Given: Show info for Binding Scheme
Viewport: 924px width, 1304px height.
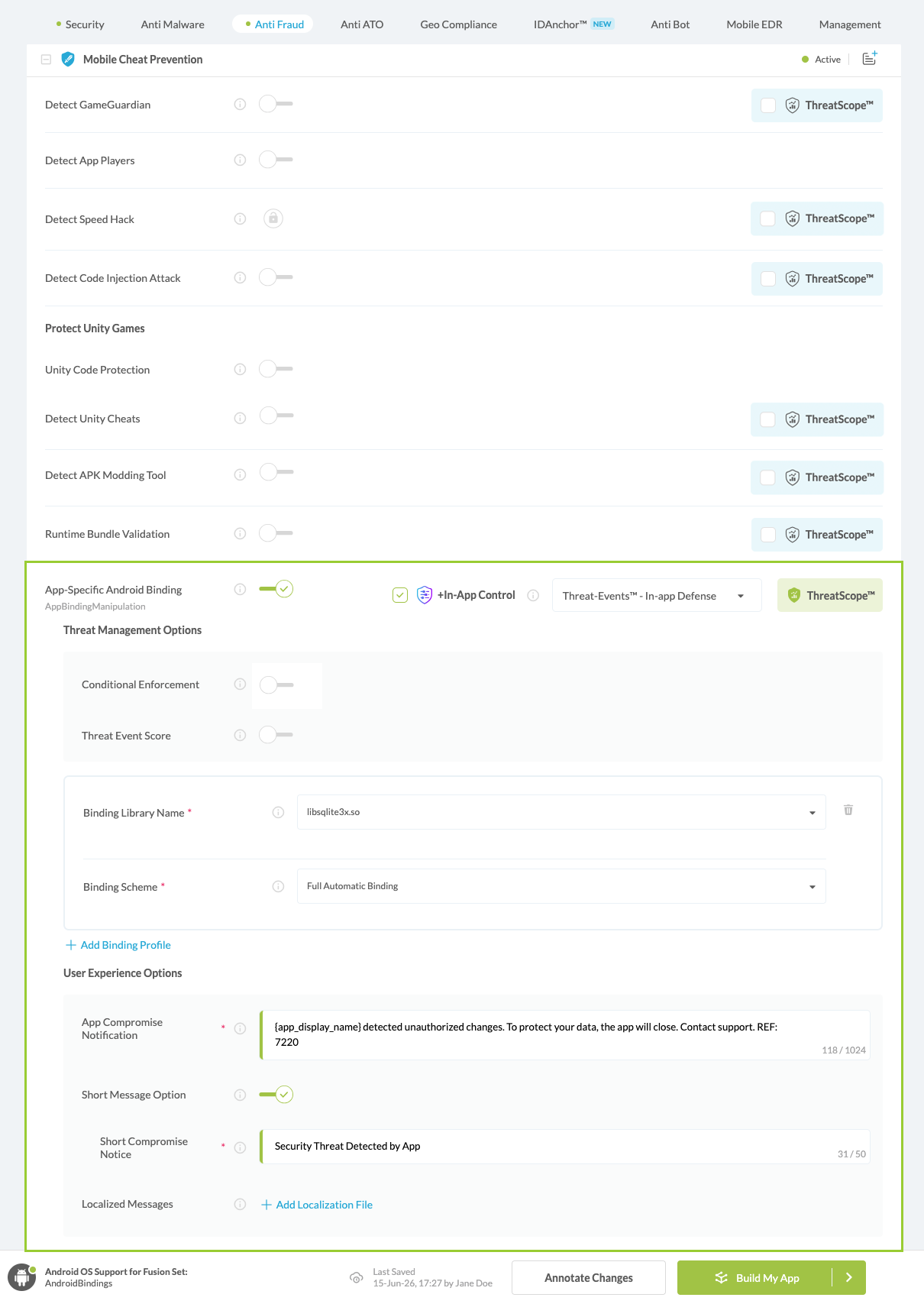Looking at the screenshot, I should 278,886.
